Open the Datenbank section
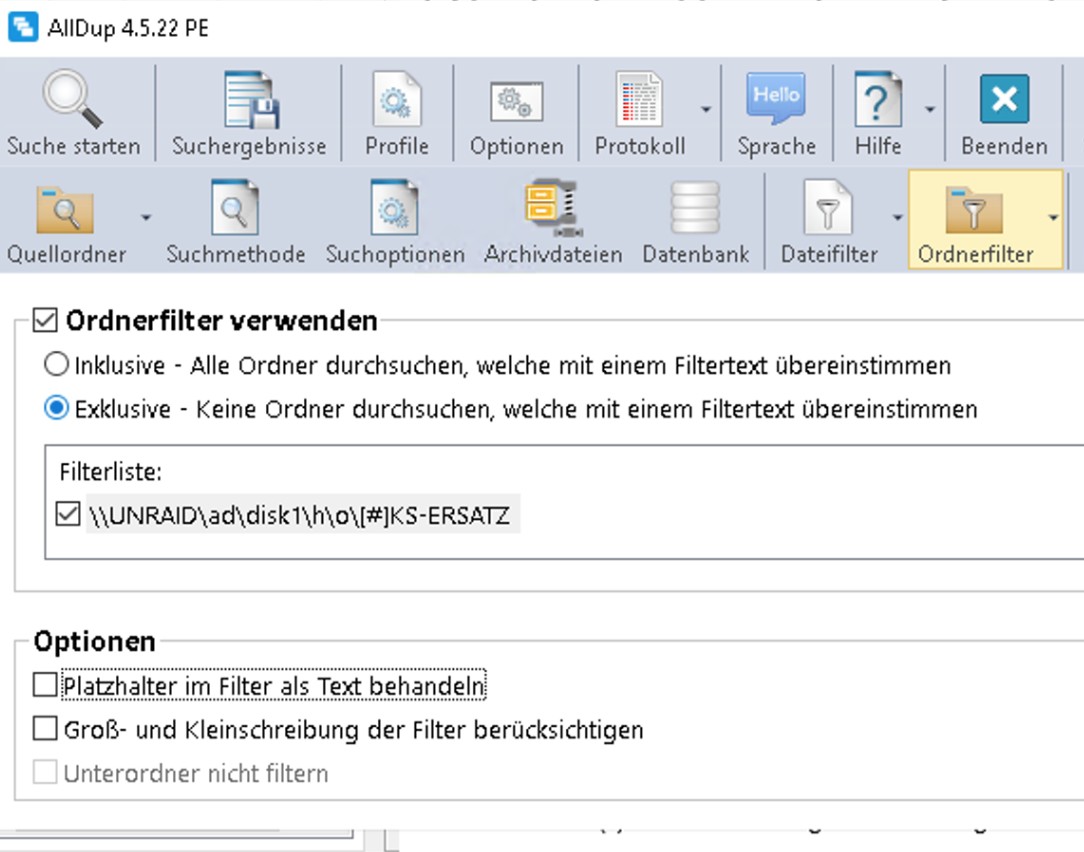 tap(696, 208)
